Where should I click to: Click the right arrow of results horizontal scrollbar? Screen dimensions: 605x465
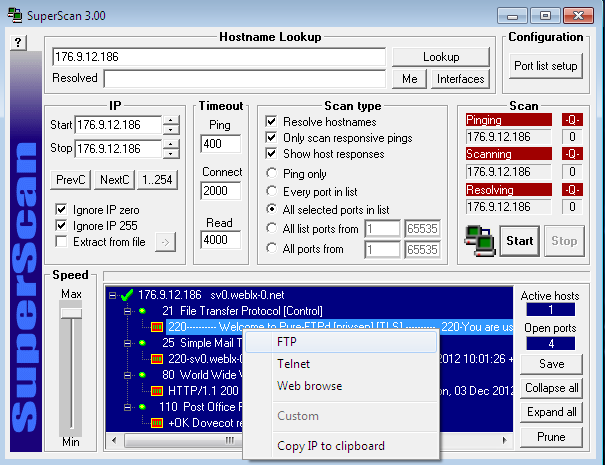click(x=504, y=440)
